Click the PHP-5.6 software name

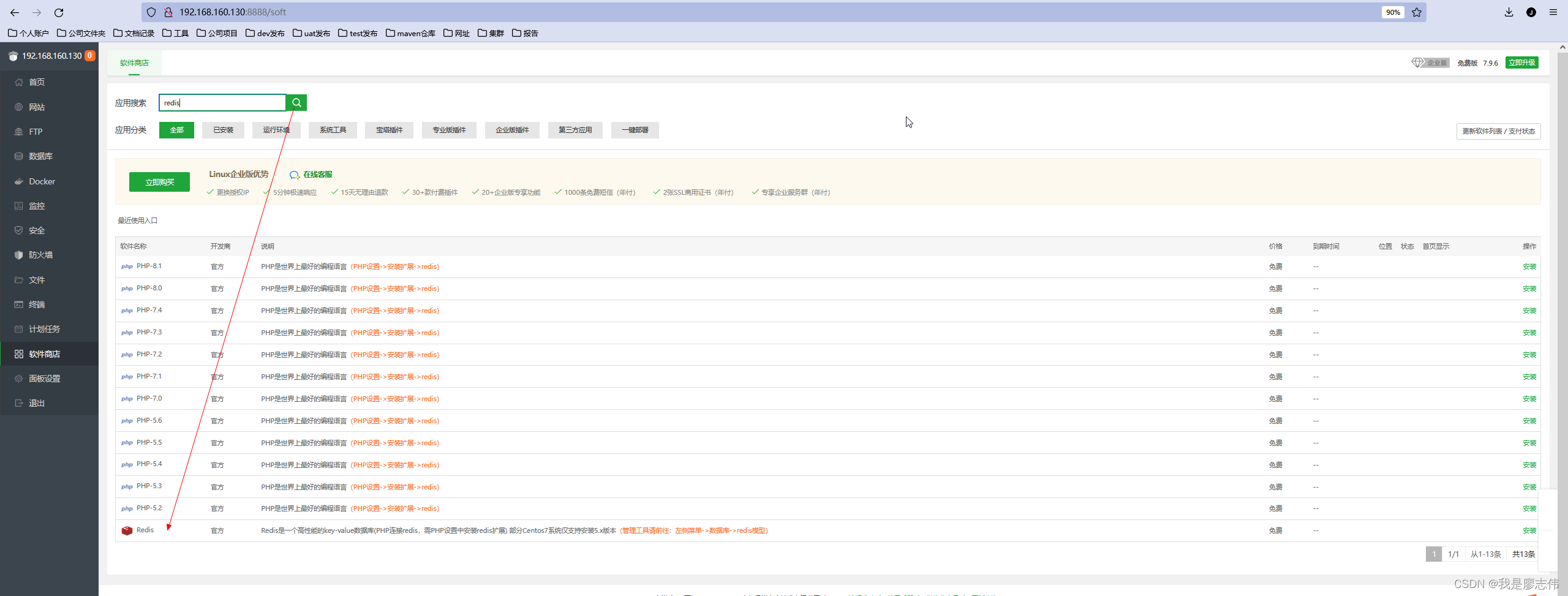tap(149, 420)
